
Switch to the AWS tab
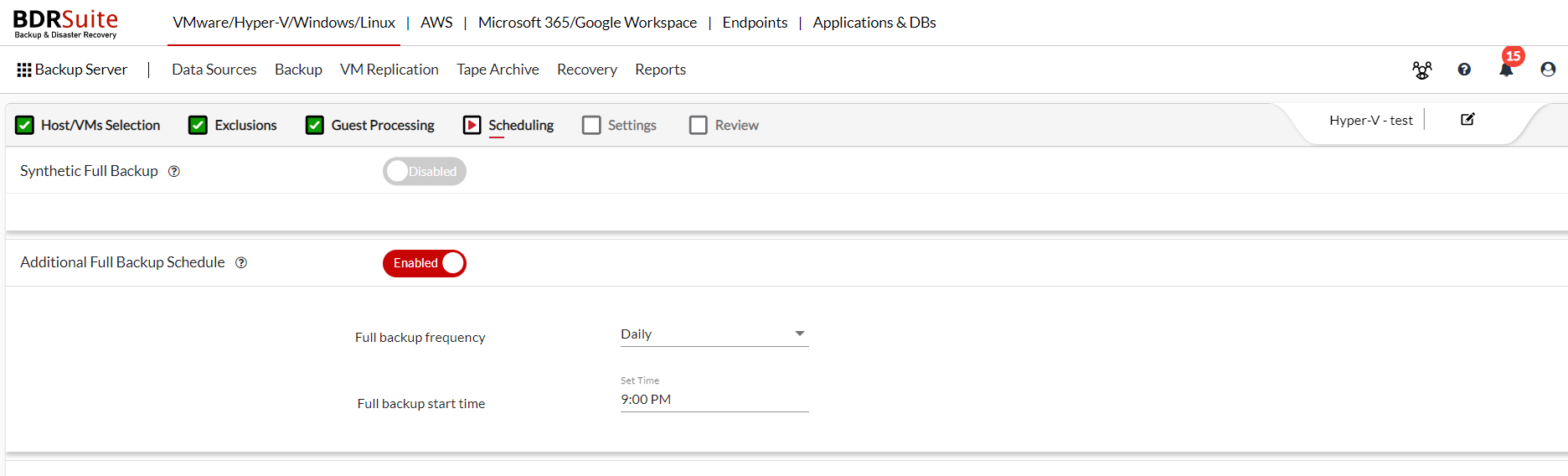point(436,23)
